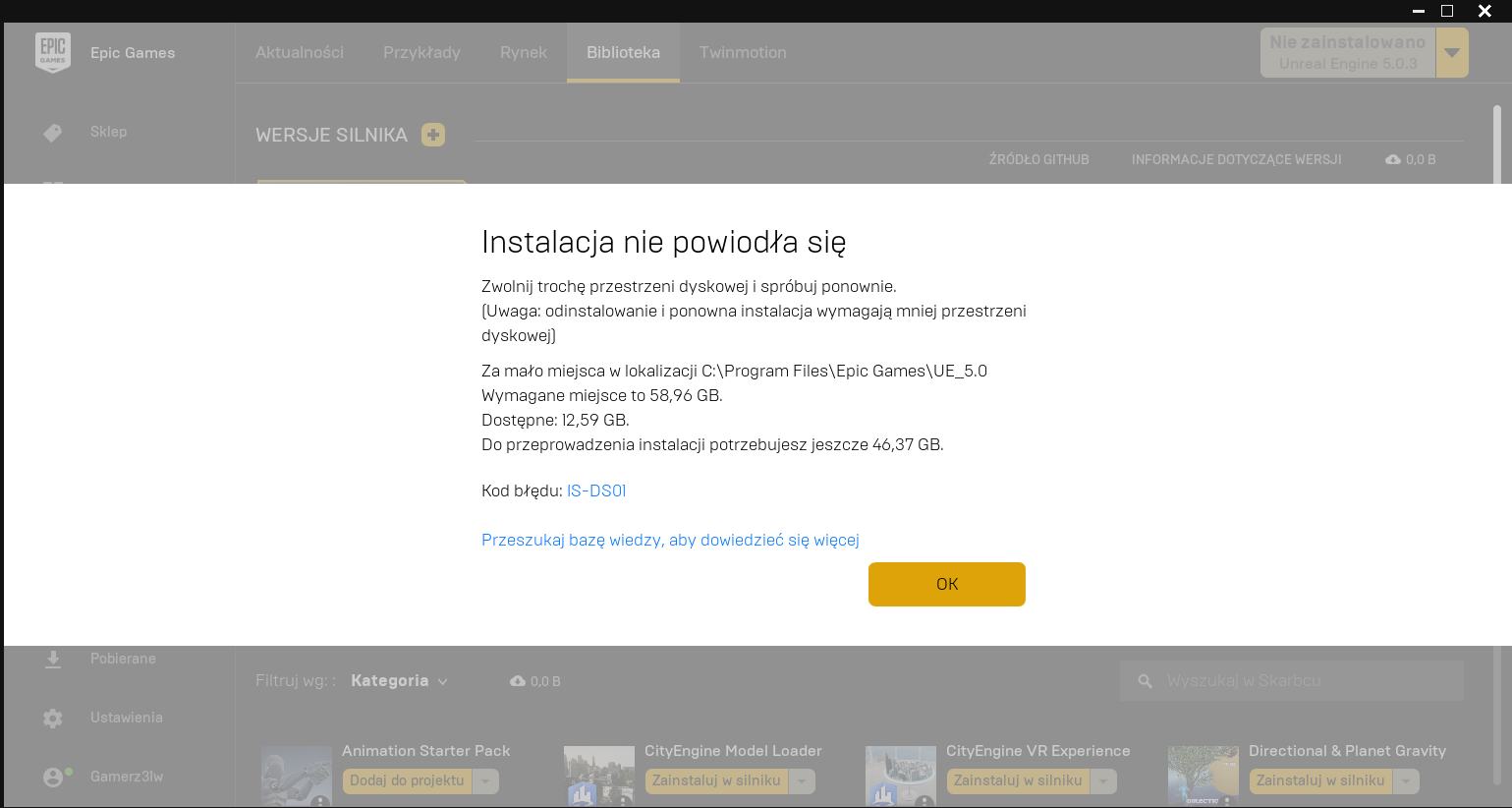The width and height of the screenshot is (1512, 808).
Task: Add engine version with plus icon
Action: (433, 135)
